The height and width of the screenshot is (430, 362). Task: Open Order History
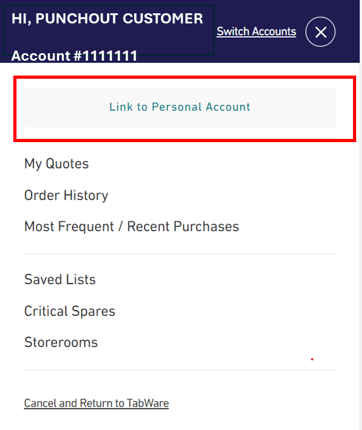[x=66, y=195]
